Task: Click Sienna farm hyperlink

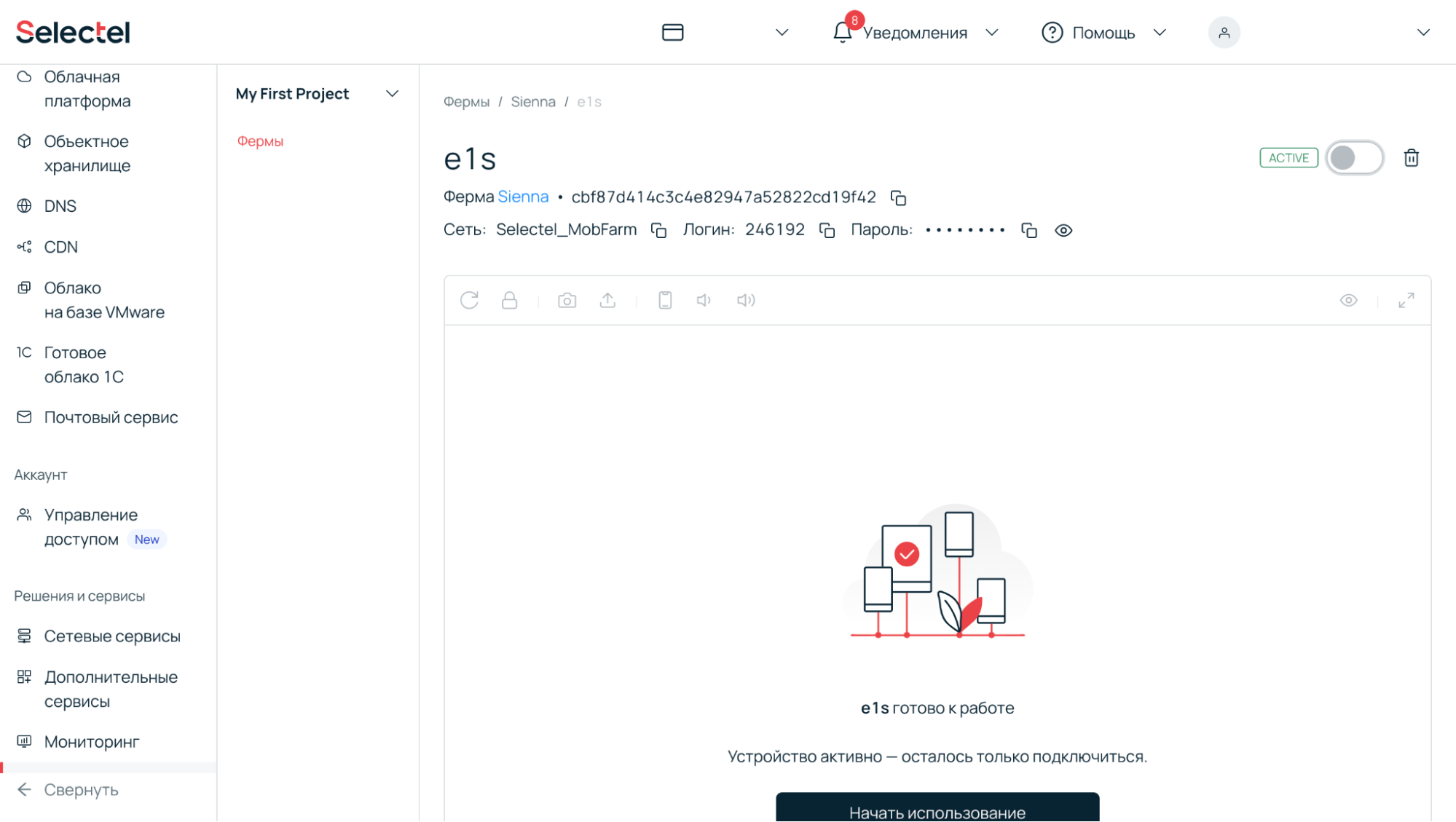Action: coord(523,197)
